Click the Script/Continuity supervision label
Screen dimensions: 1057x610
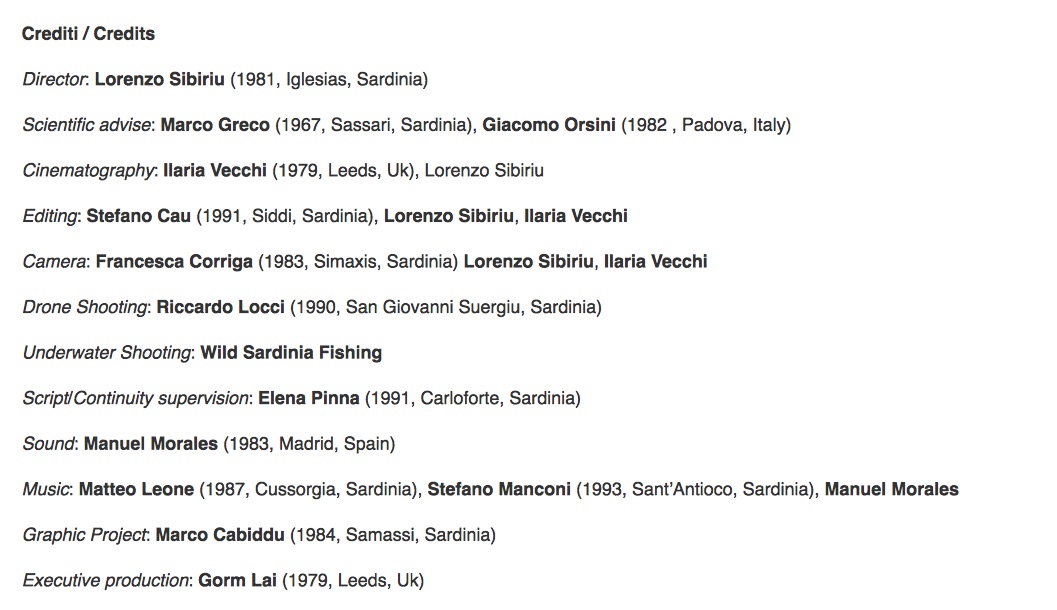coord(135,398)
